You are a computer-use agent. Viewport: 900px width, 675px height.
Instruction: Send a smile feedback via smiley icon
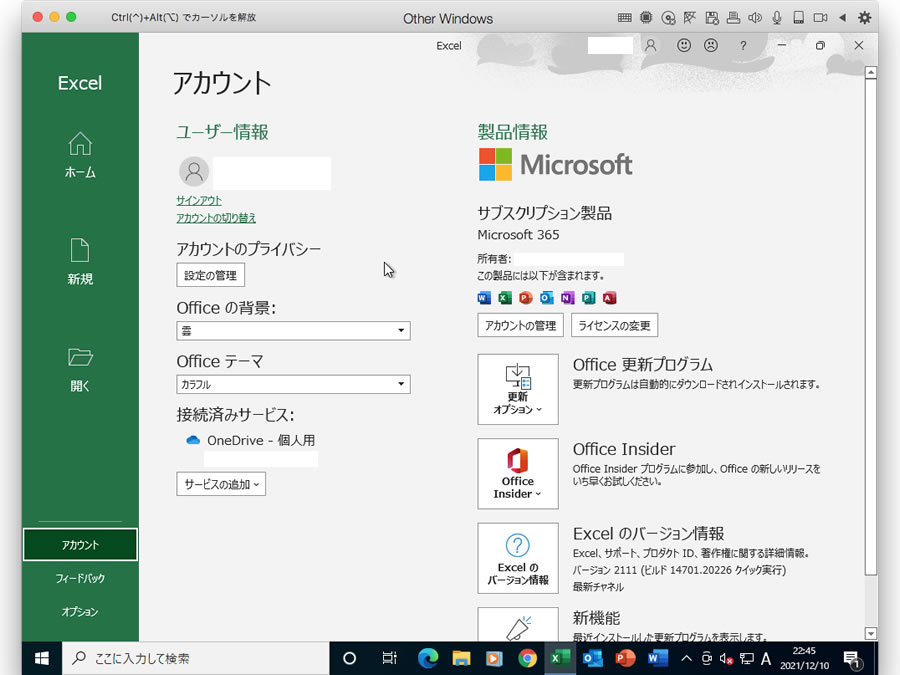pos(683,45)
